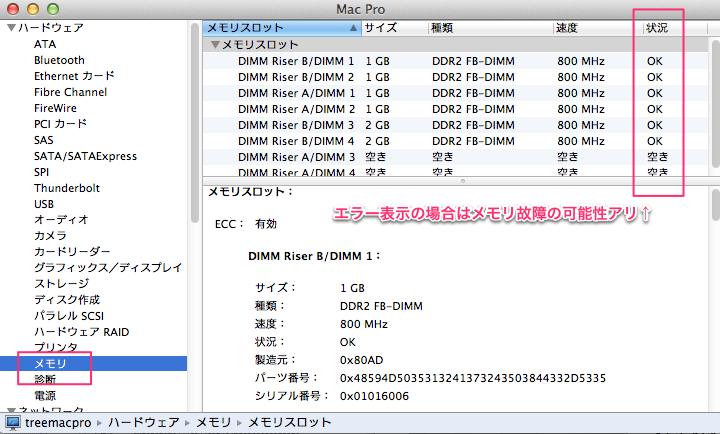Select ディスク作成 in the sidebar

tap(67, 300)
